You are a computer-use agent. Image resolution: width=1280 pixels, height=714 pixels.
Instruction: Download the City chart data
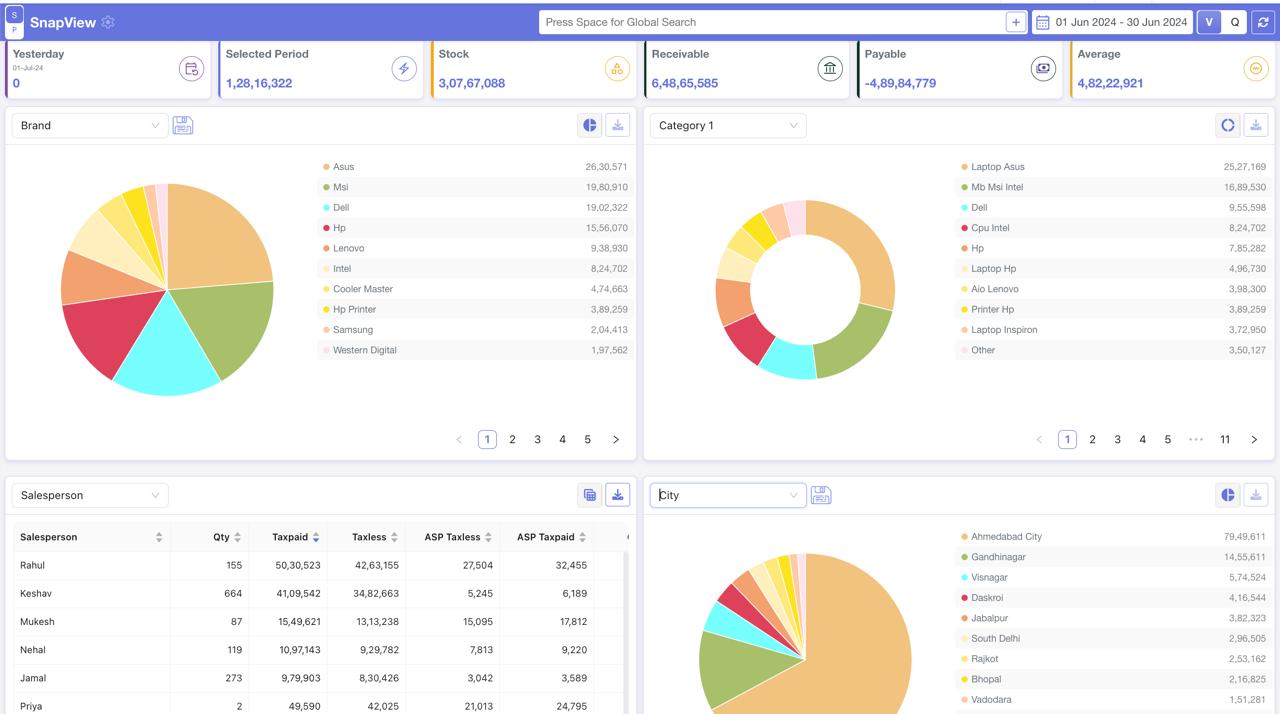pos(1256,495)
